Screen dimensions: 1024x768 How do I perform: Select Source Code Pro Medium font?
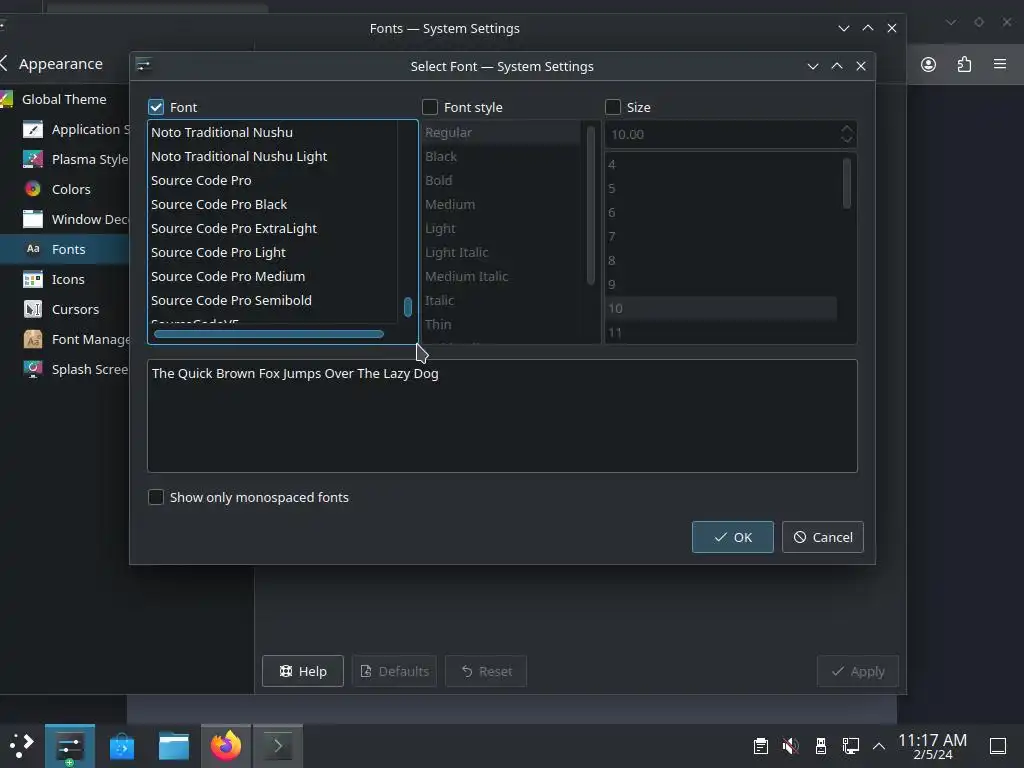point(273,277)
